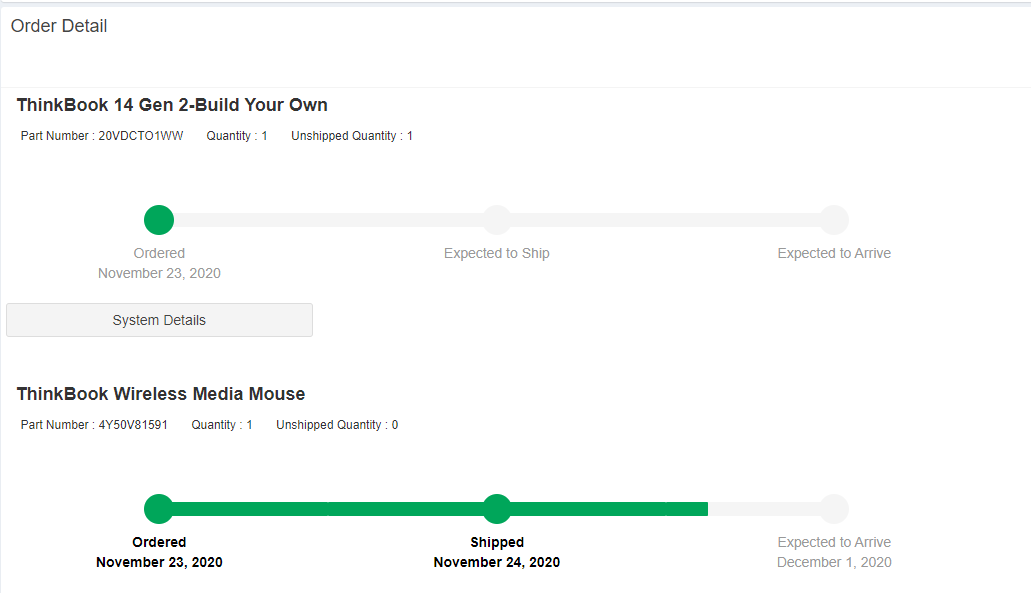Click the mouse's gray Expected to Arrive circle
The image size is (1031, 593).
point(834,509)
